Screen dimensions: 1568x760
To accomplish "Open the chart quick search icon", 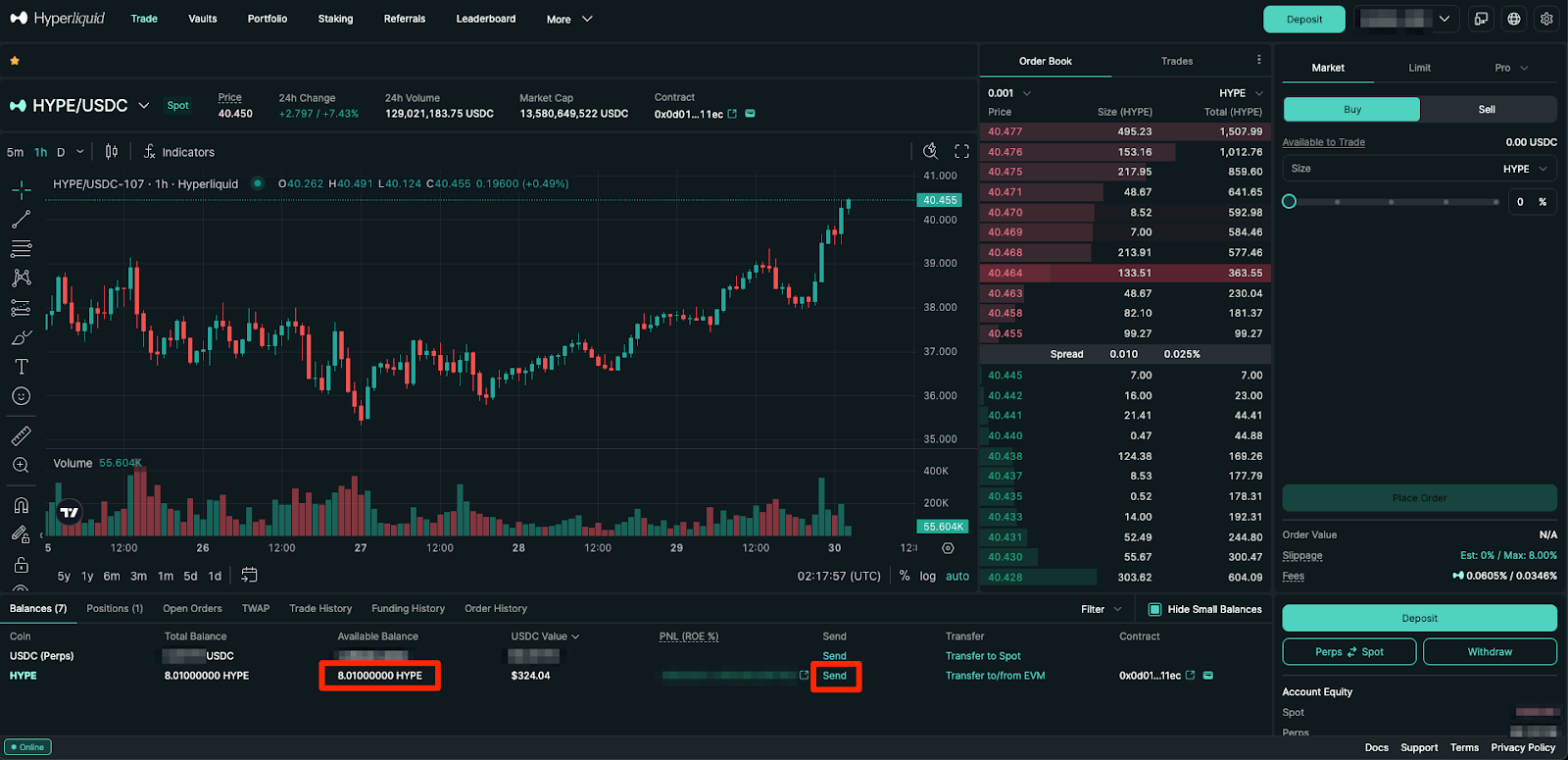I will coord(931,151).
